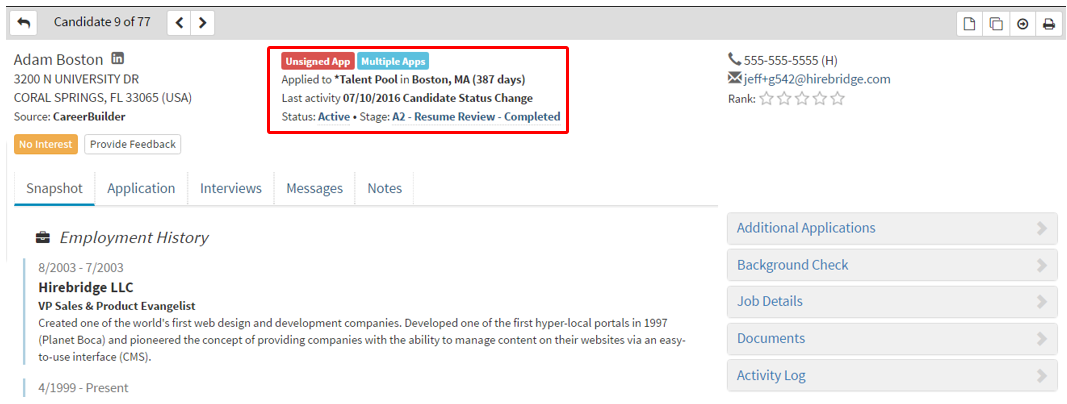Print the candidate profile
Screen dimensions: 1067x404
(1048, 24)
